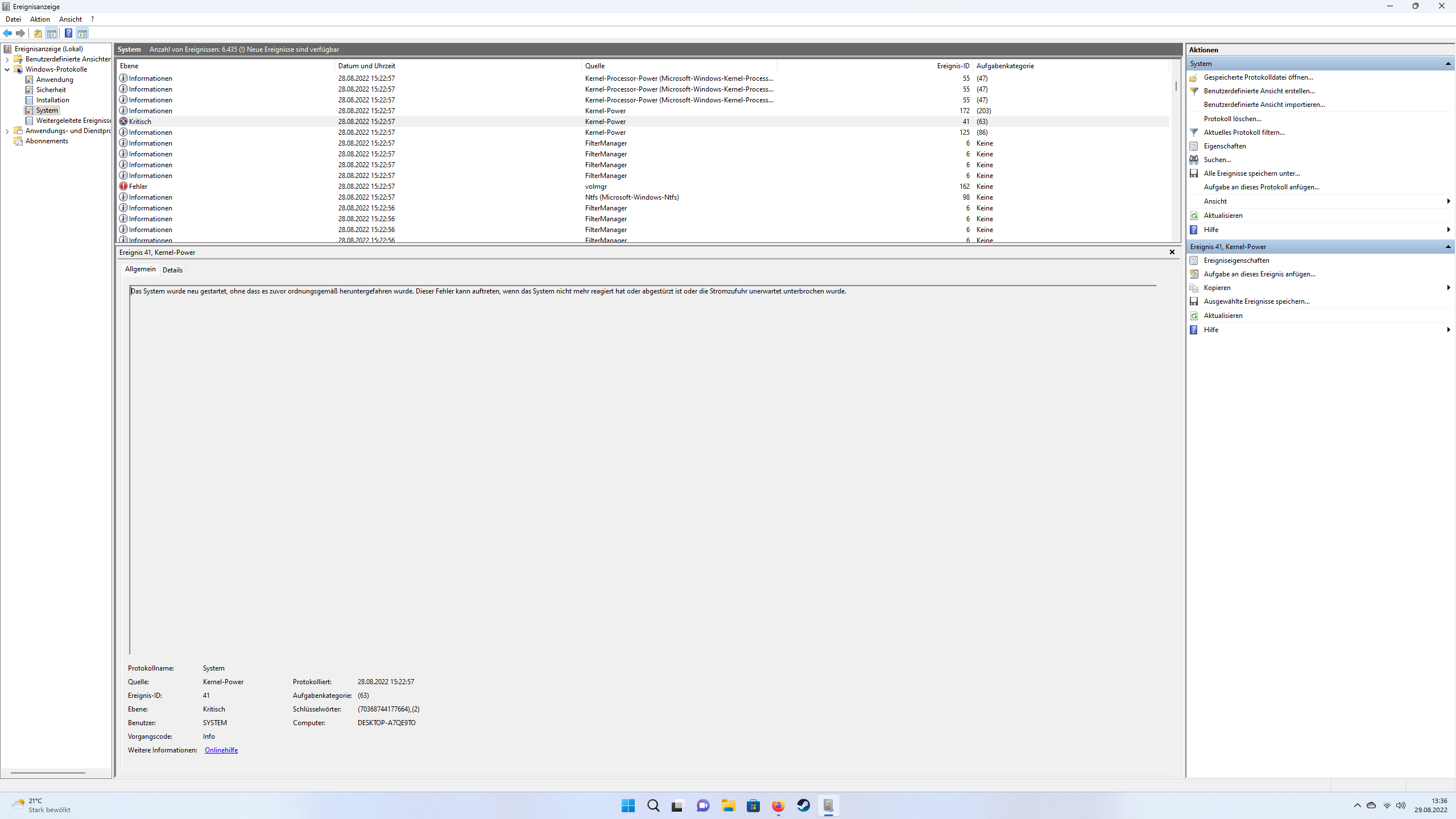Click the forward arrow toolbar icon

coord(20,33)
